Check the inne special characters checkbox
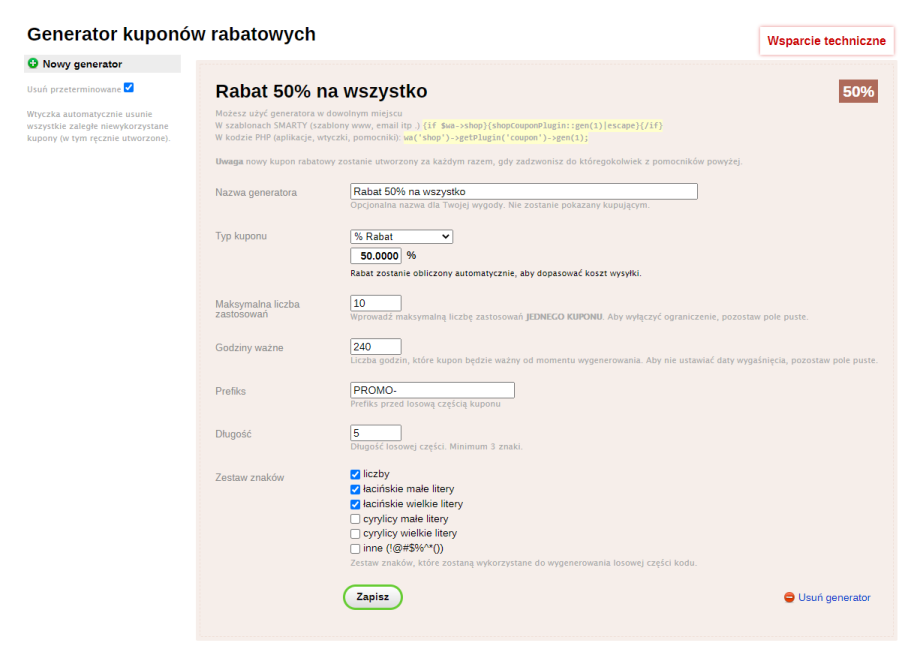Screen dimensions: 920x661 coord(355,549)
